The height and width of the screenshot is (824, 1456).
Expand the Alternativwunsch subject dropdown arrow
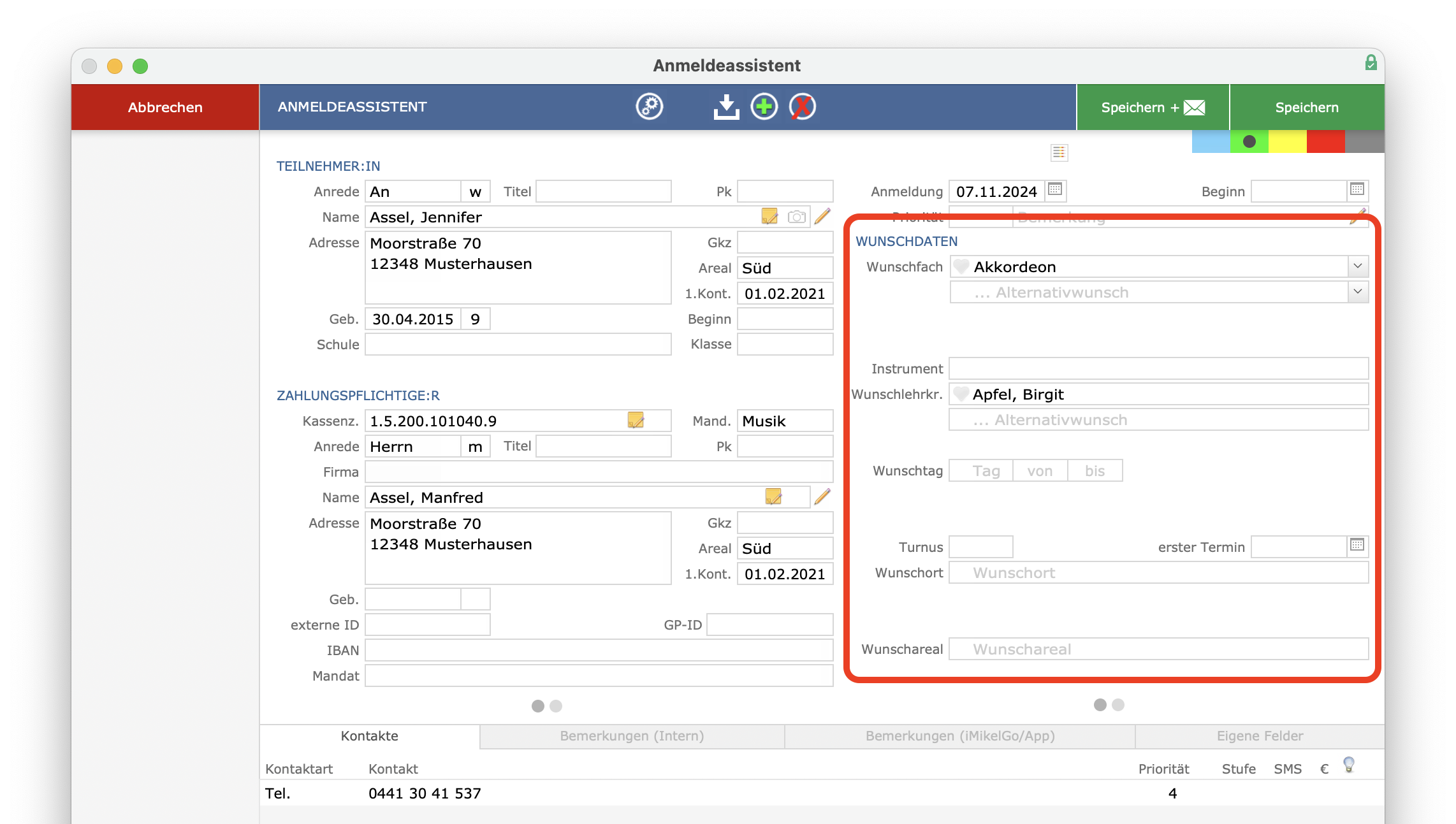pos(1358,291)
